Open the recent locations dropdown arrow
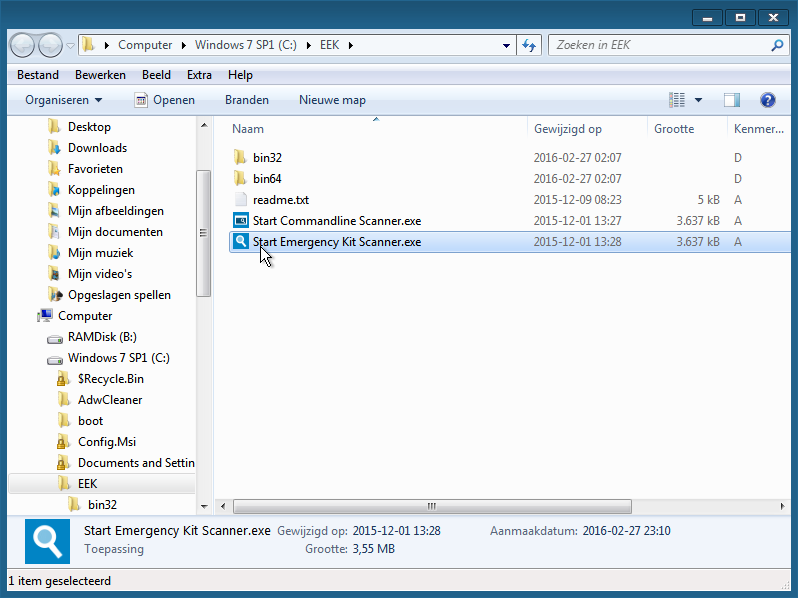 71,45
